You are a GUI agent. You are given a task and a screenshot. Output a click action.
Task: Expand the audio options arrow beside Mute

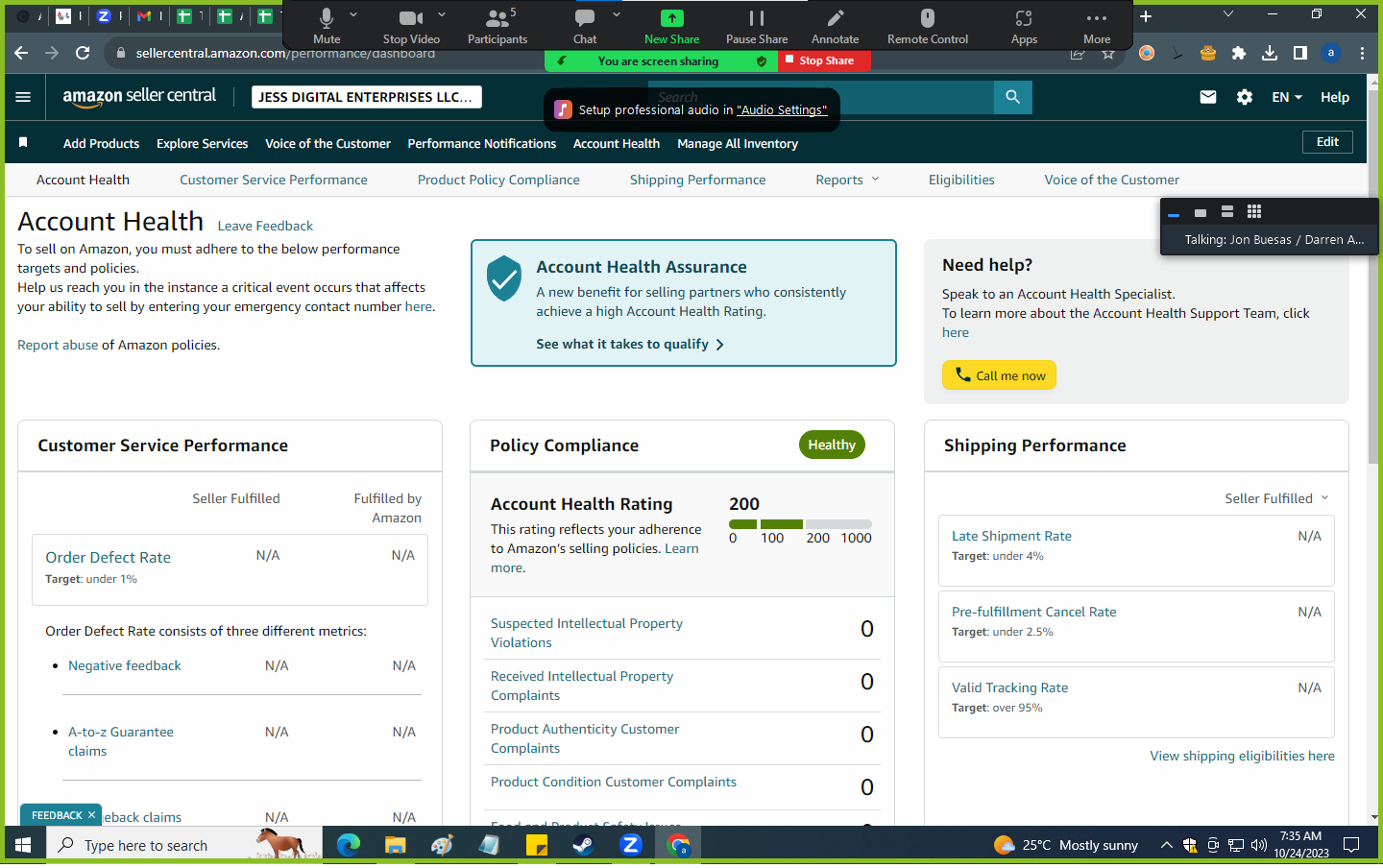(x=353, y=15)
